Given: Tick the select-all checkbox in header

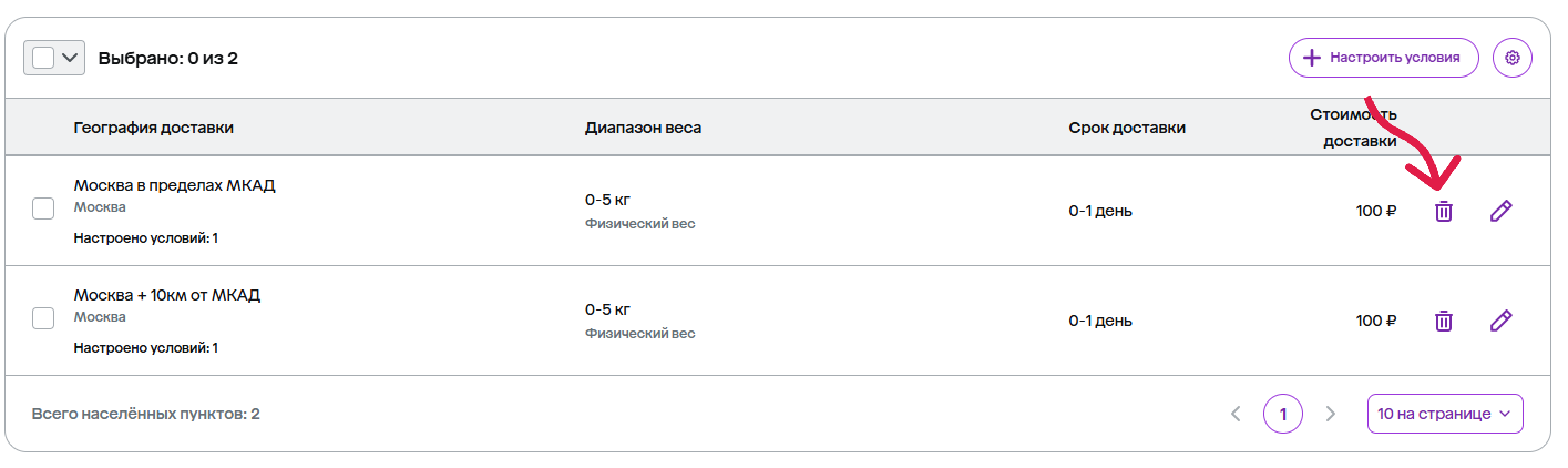Looking at the screenshot, I should pyautogui.click(x=43, y=58).
